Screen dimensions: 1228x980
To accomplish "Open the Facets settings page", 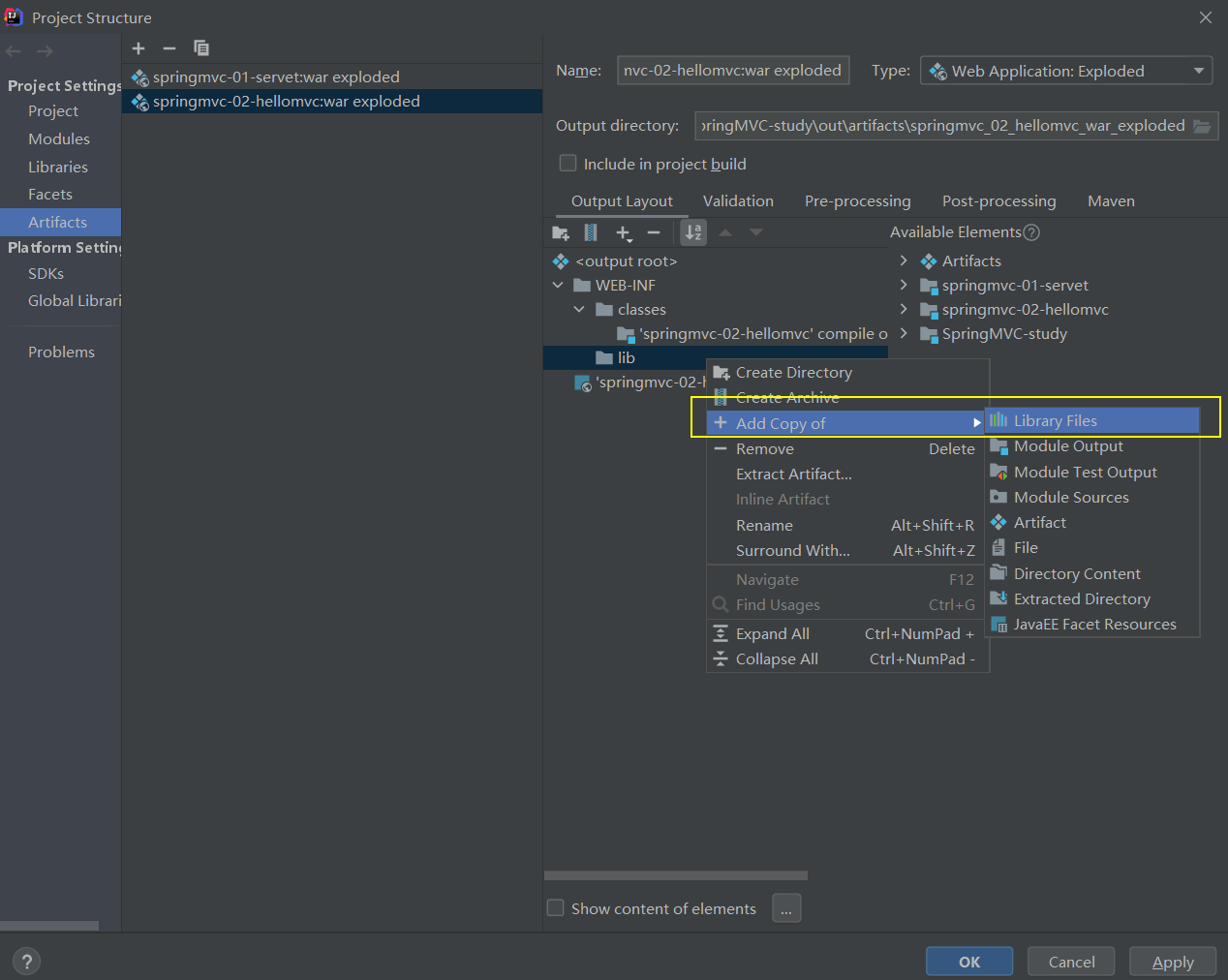I will click(x=50, y=195).
